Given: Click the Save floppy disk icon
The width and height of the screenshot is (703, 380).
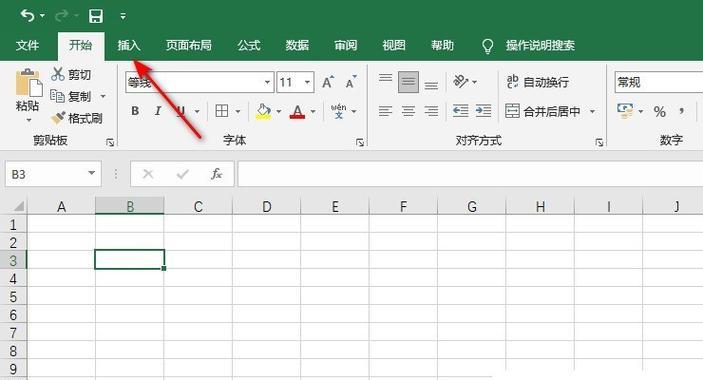Looking at the screenshot, I should point(95,16).
